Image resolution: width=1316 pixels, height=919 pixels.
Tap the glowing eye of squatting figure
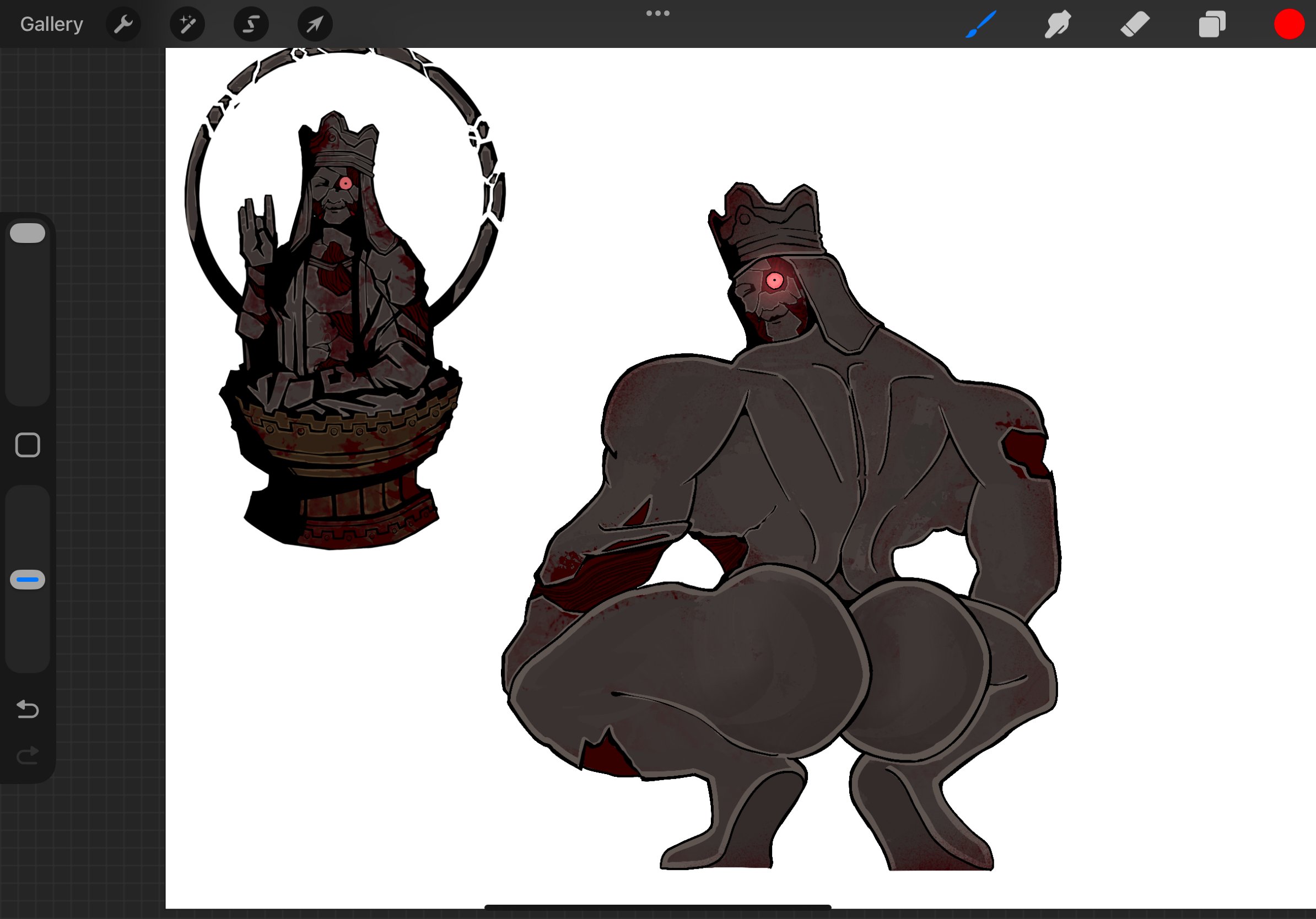coord(774,280)
